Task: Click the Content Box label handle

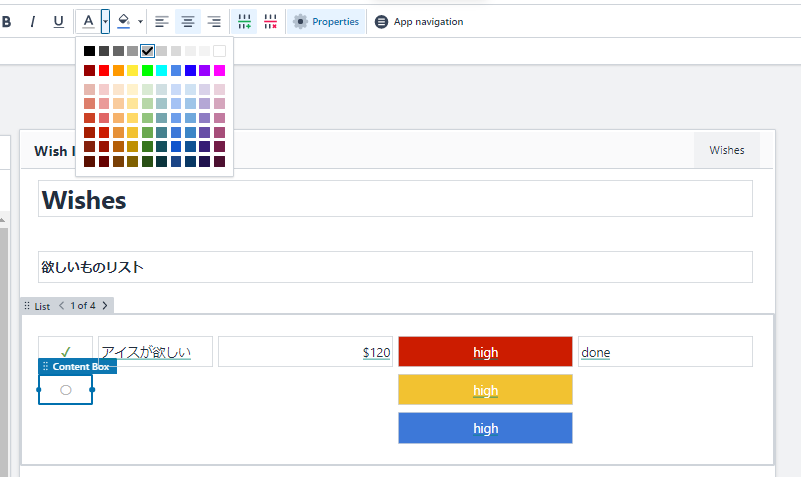Action: (x=77, y=366)
